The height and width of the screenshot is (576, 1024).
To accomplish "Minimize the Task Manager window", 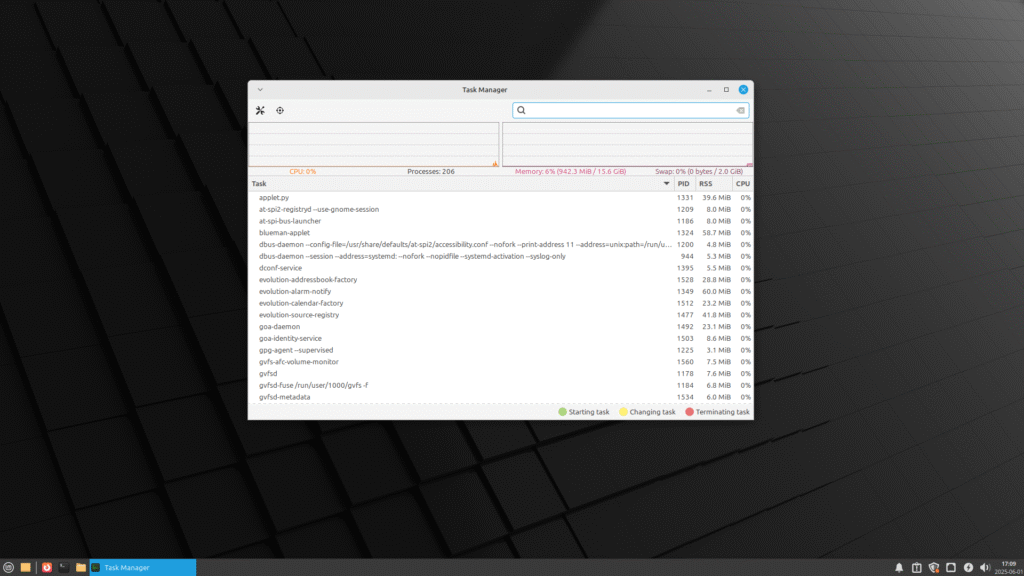I will (709, 90).
